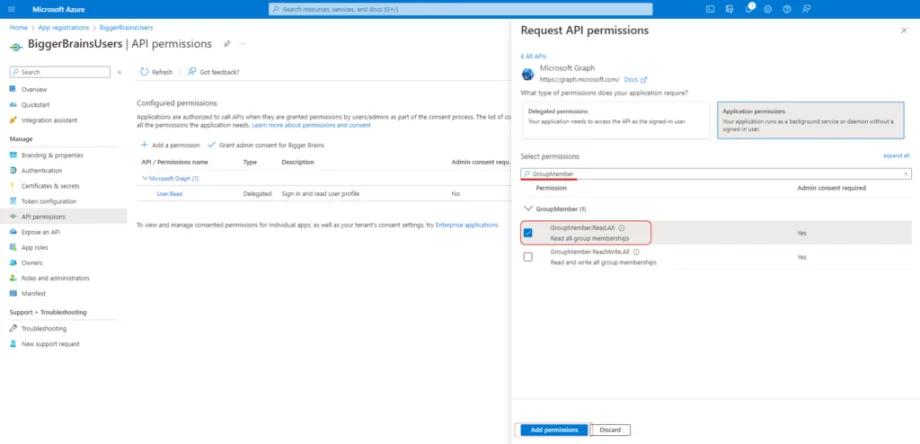Click Got feedback? in toolbar
Viewport: 920px width, 444px height.
pos(214,72)
